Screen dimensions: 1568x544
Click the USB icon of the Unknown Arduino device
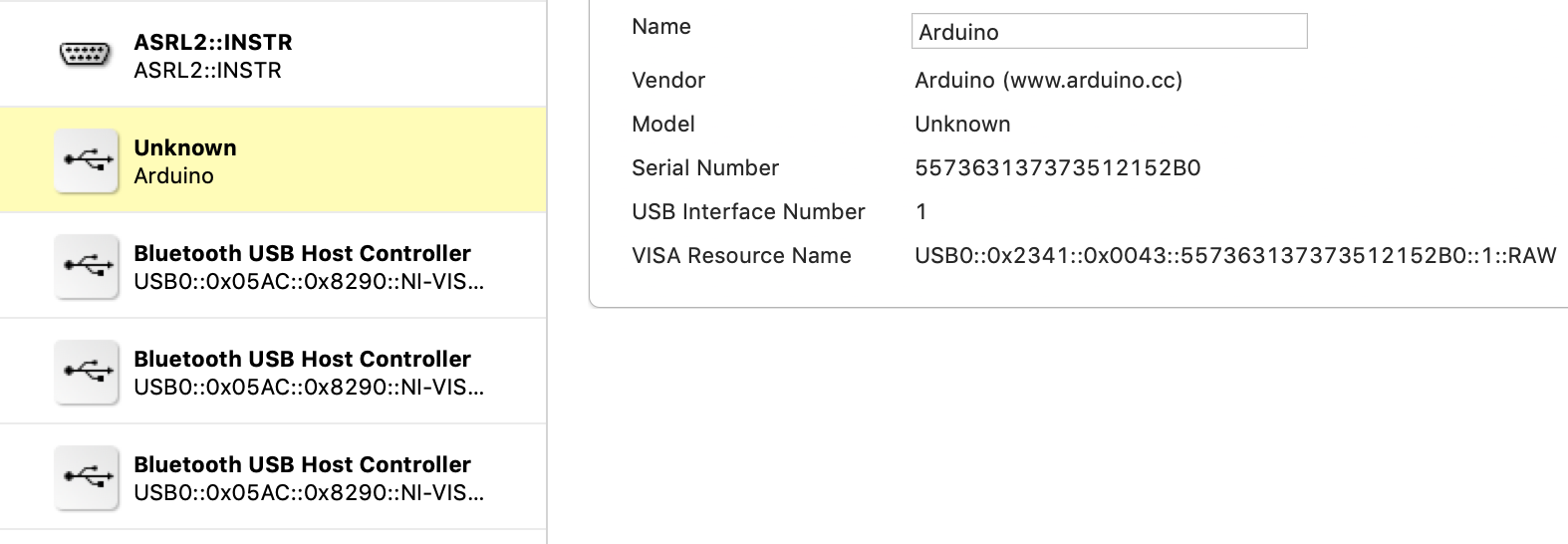click(x=88, y=160)
